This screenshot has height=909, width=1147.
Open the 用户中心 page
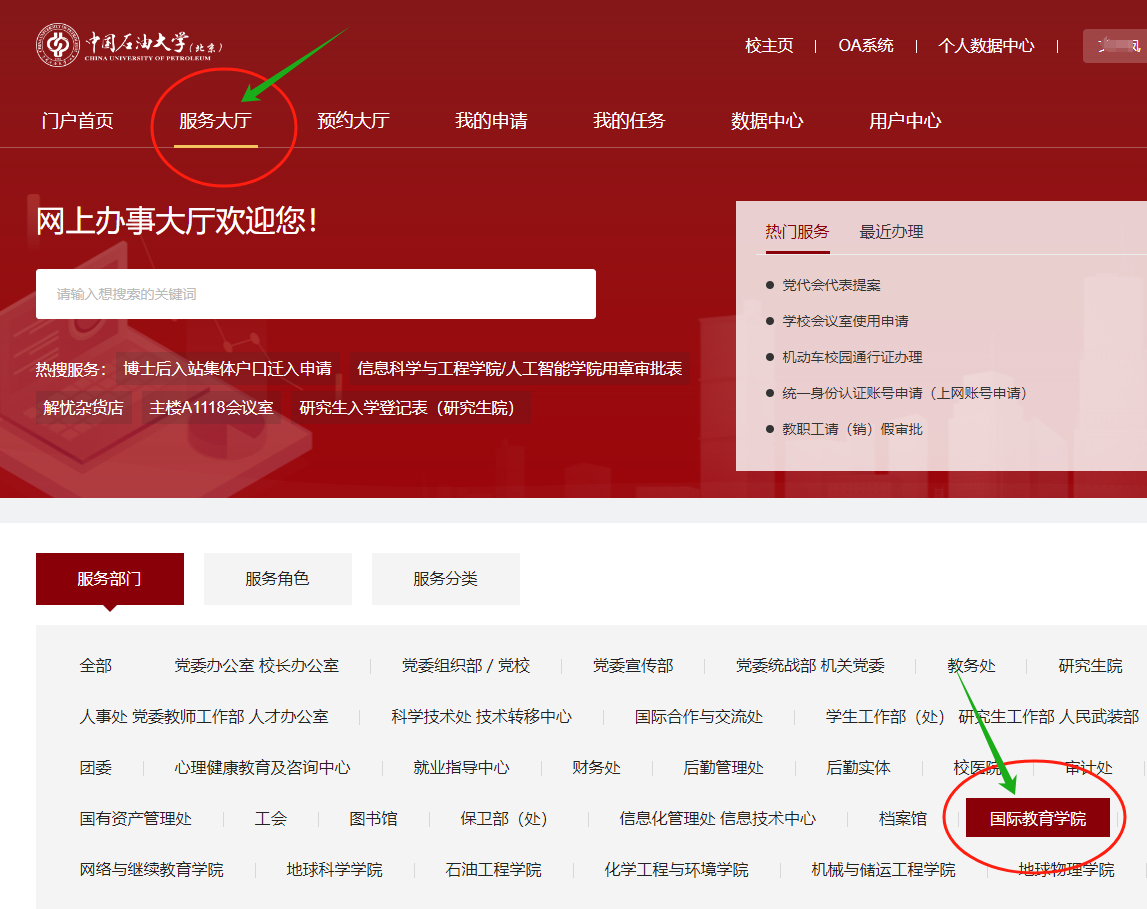pos(903,120)
